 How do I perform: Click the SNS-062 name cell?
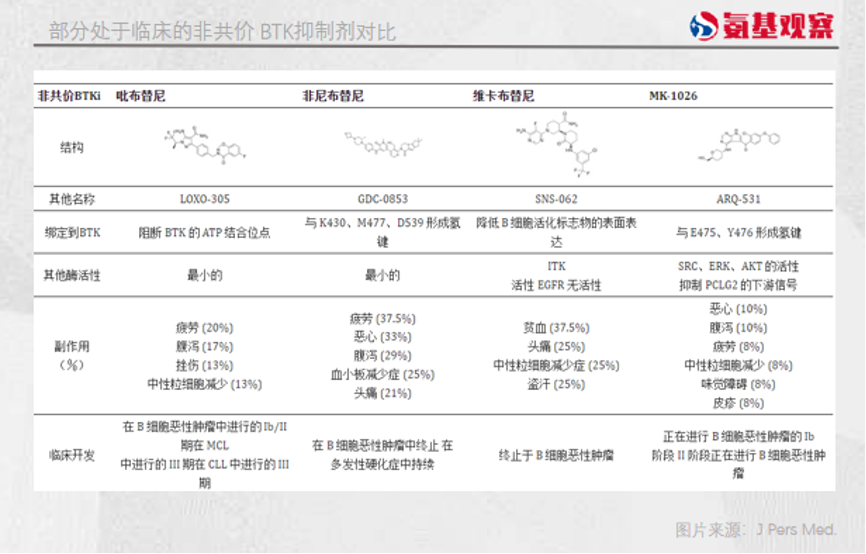[x=555, y=199]
